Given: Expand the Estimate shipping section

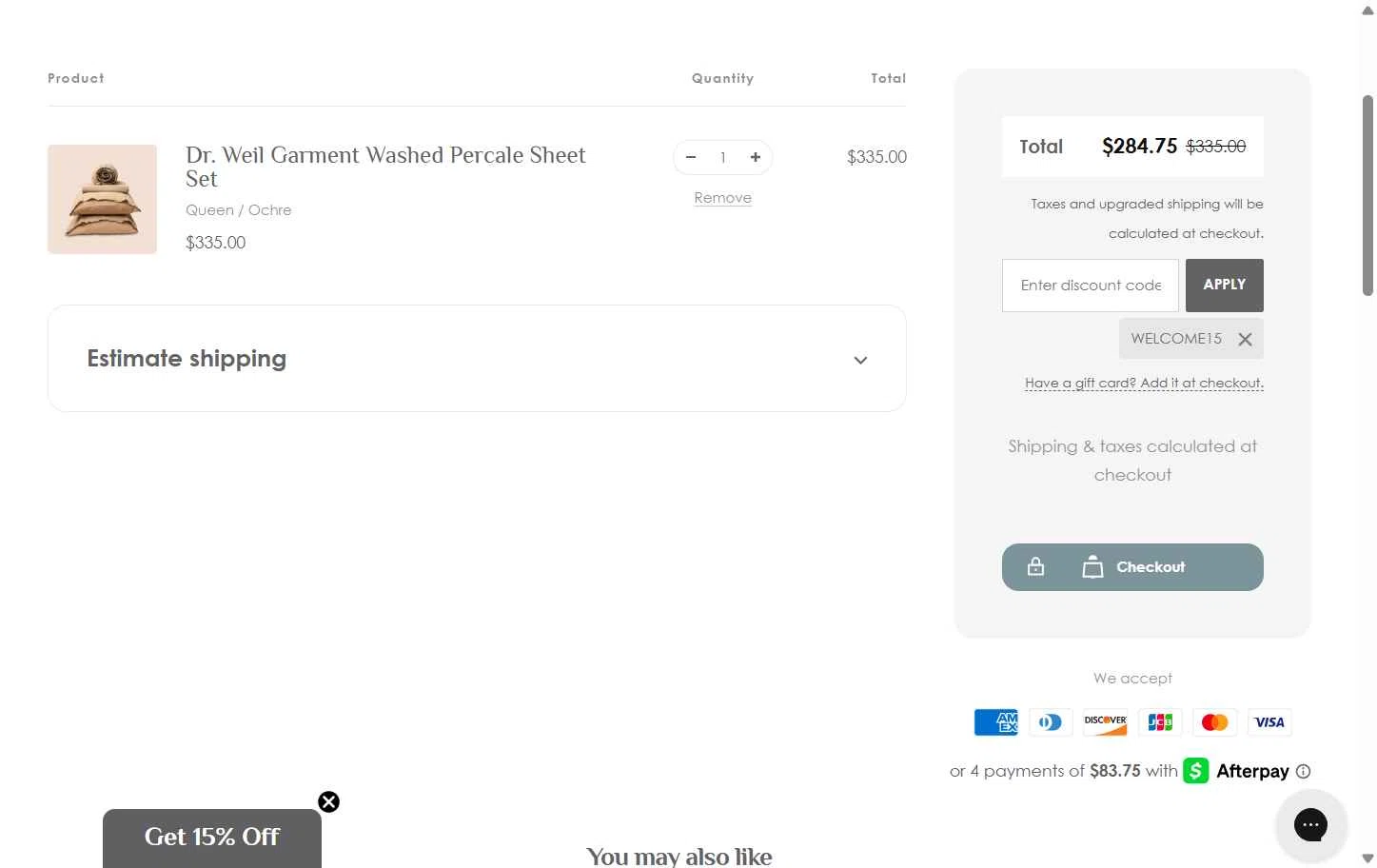Looking at the screenshot, I should (x=477, y=359).
